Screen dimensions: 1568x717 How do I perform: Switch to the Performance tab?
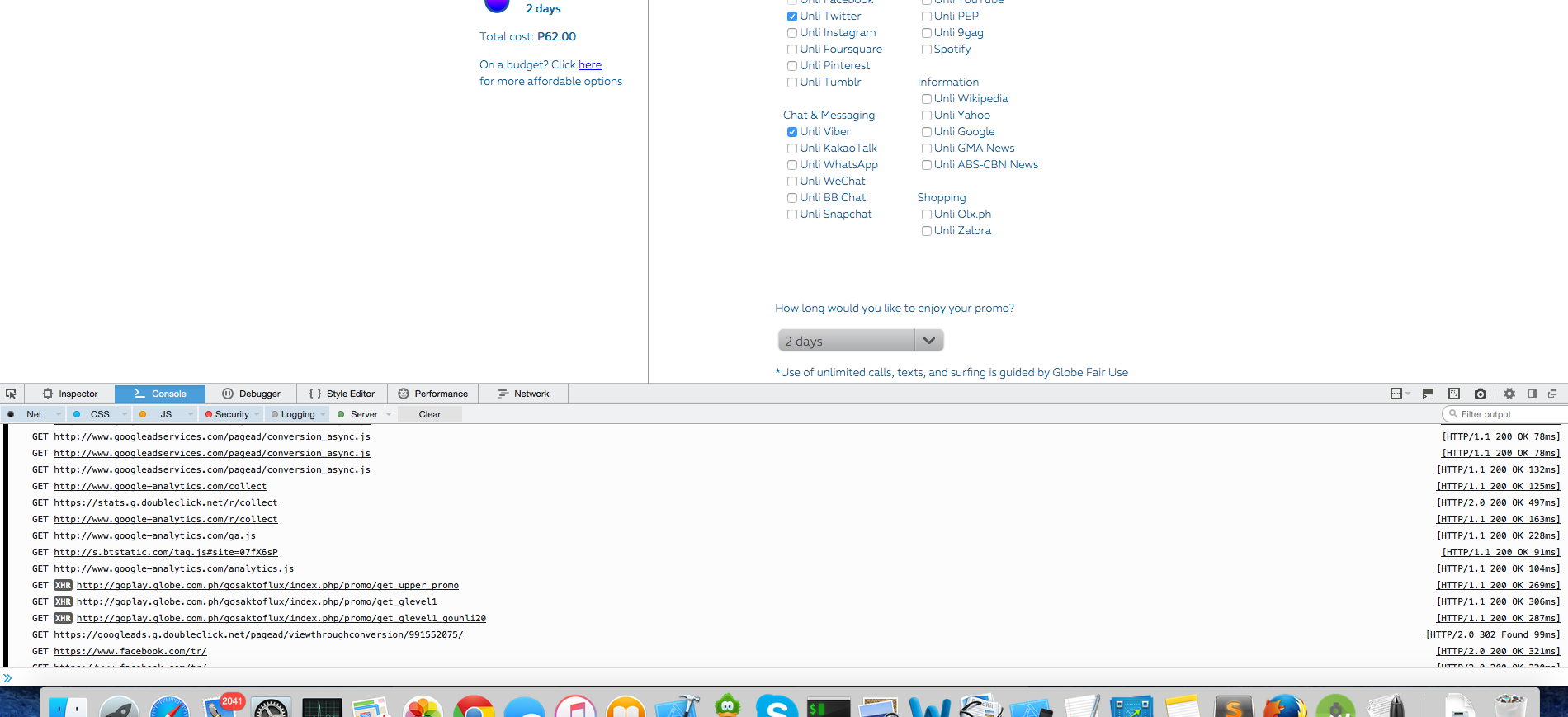(x=432, y=394)
